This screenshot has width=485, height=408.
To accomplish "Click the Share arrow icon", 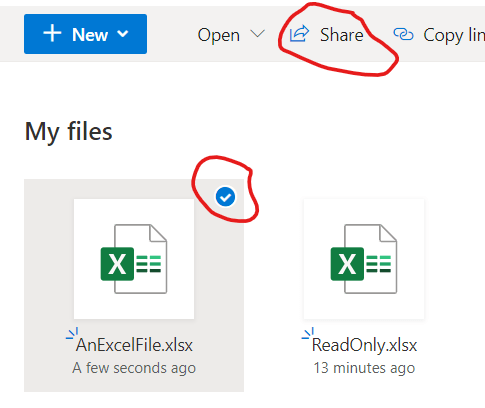I will pyautogui.click(x=299, y=34).
